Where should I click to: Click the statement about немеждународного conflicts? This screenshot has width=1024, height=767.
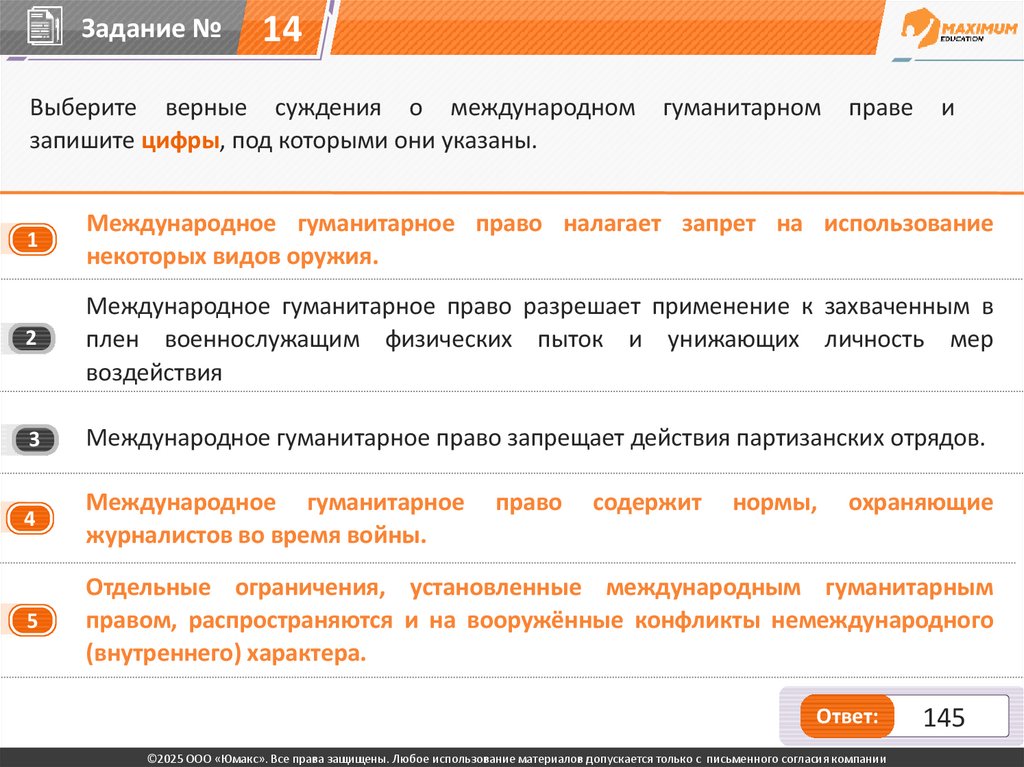[539, 620]
